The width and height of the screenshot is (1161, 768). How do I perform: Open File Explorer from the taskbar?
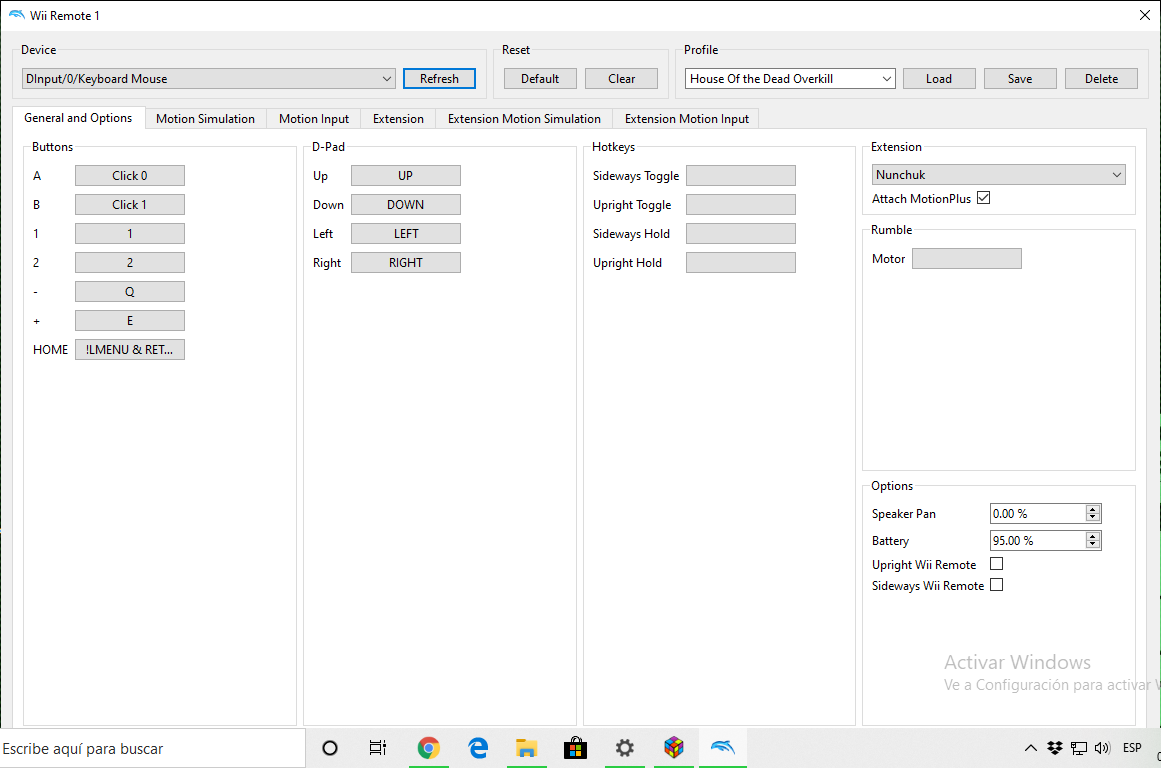[526, 748]
